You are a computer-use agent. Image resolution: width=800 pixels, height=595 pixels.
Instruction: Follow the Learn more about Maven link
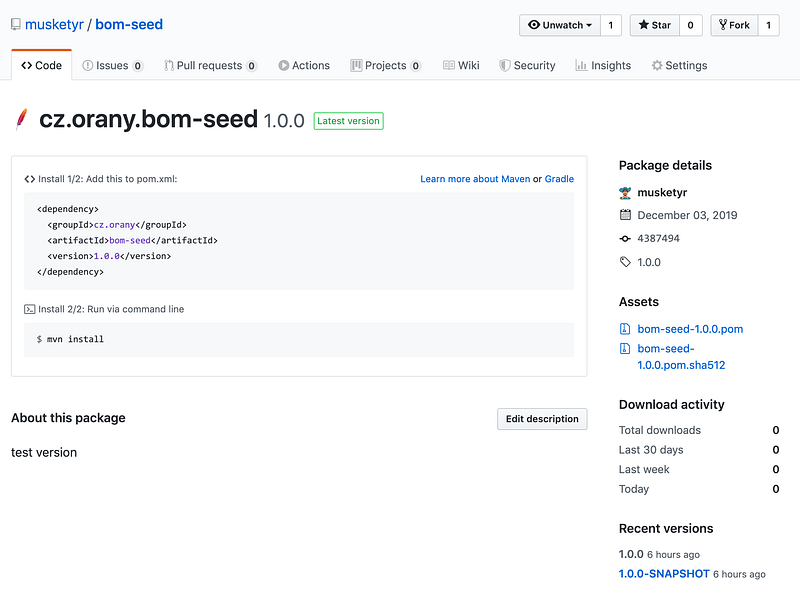[x=475, y=179]
